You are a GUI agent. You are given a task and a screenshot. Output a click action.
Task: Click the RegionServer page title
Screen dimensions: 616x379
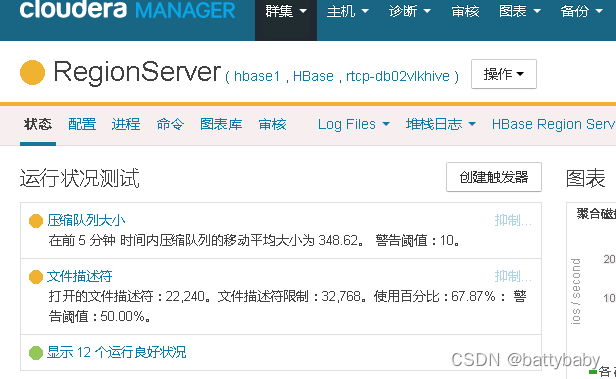tap(137, 72)
